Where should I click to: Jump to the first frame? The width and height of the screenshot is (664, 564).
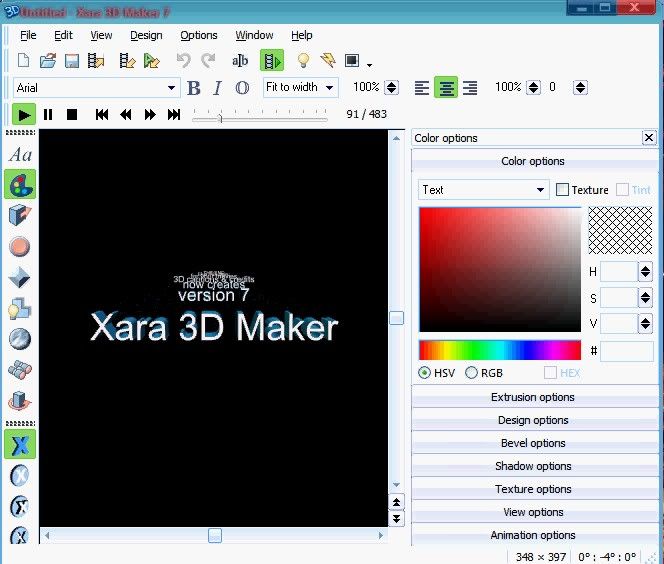pyautogui.click(x=102, y=114)
